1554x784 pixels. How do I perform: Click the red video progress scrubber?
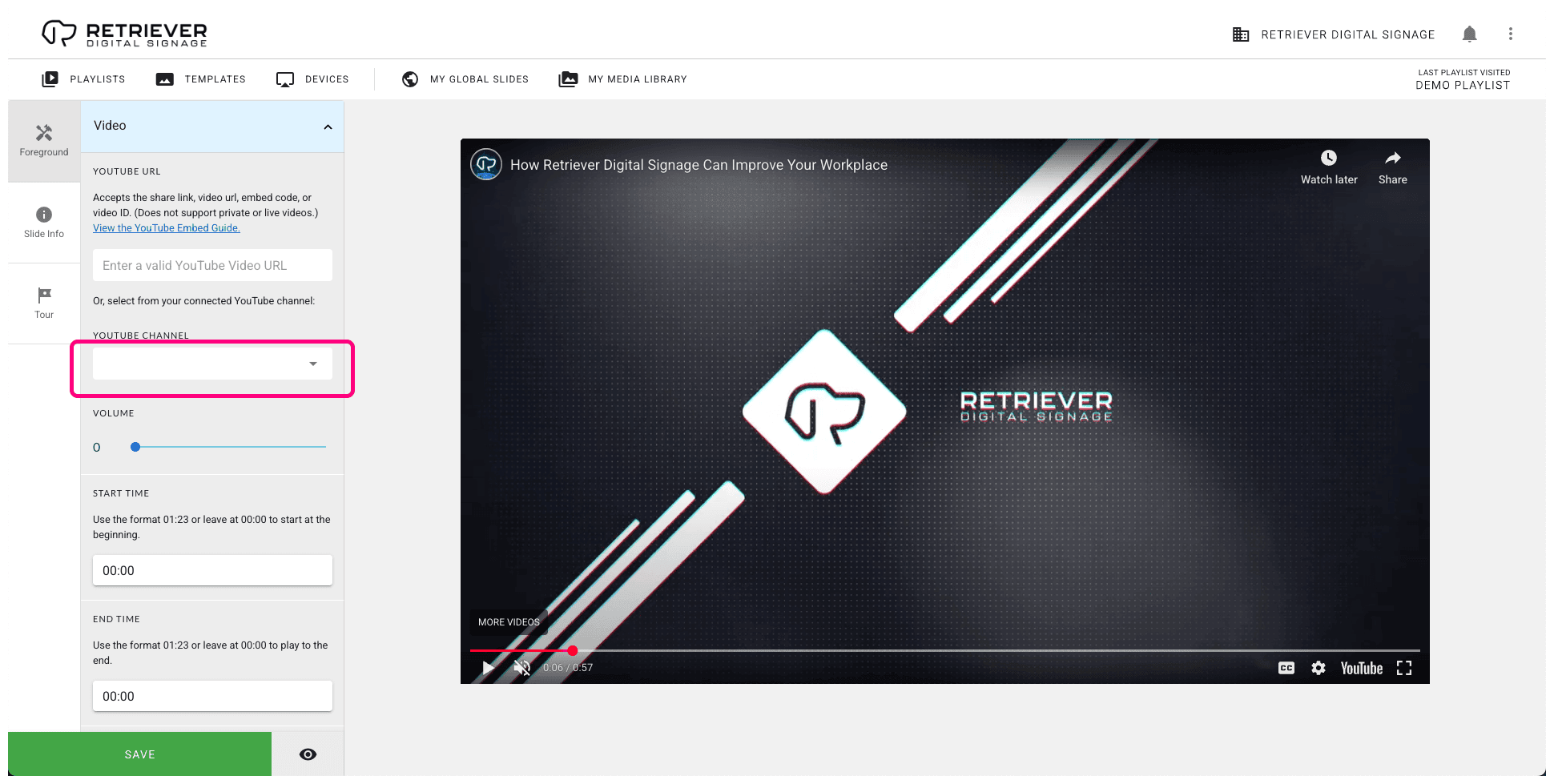click(573, 650)
